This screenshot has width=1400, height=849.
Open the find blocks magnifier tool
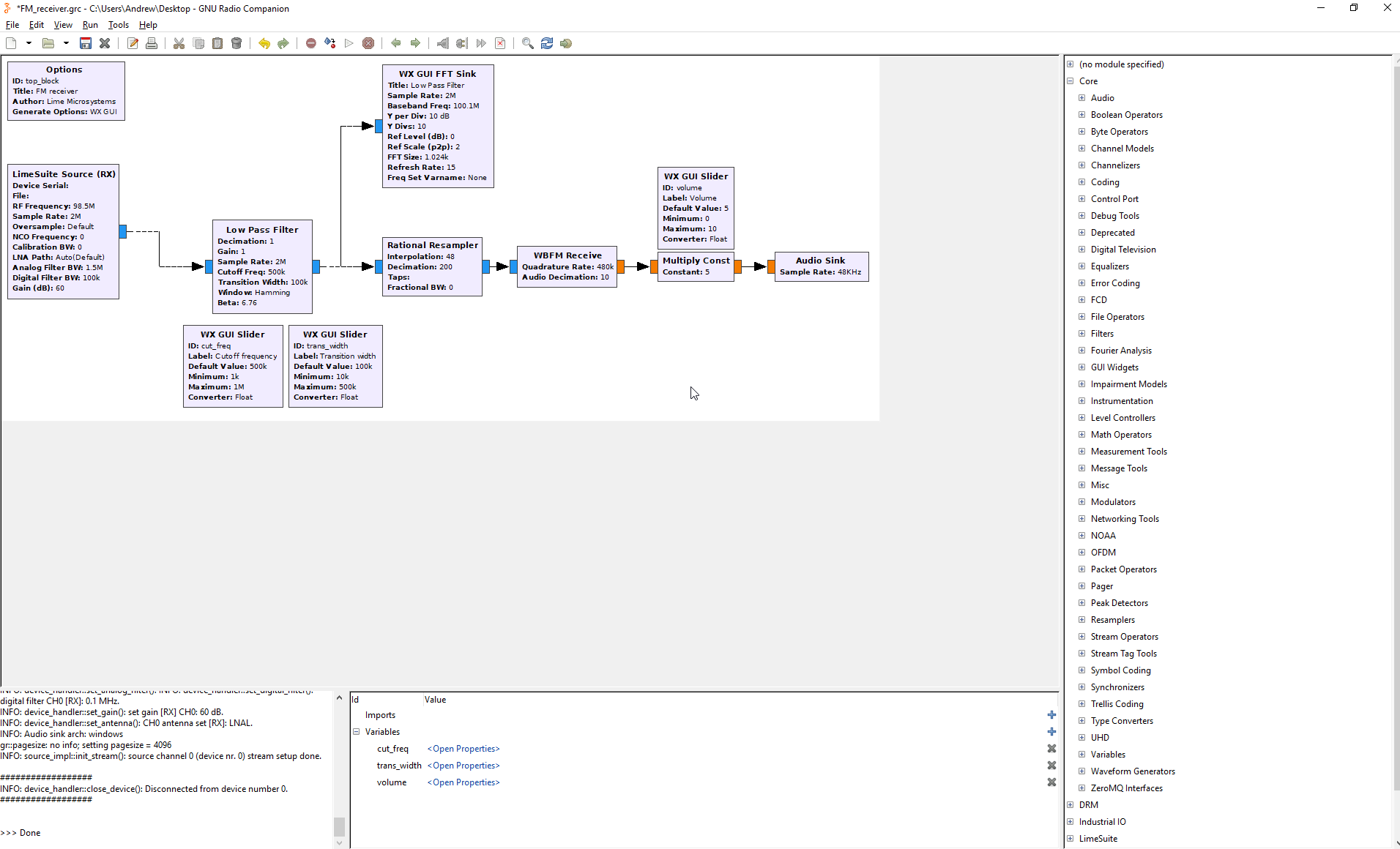[x=527, y=43]
